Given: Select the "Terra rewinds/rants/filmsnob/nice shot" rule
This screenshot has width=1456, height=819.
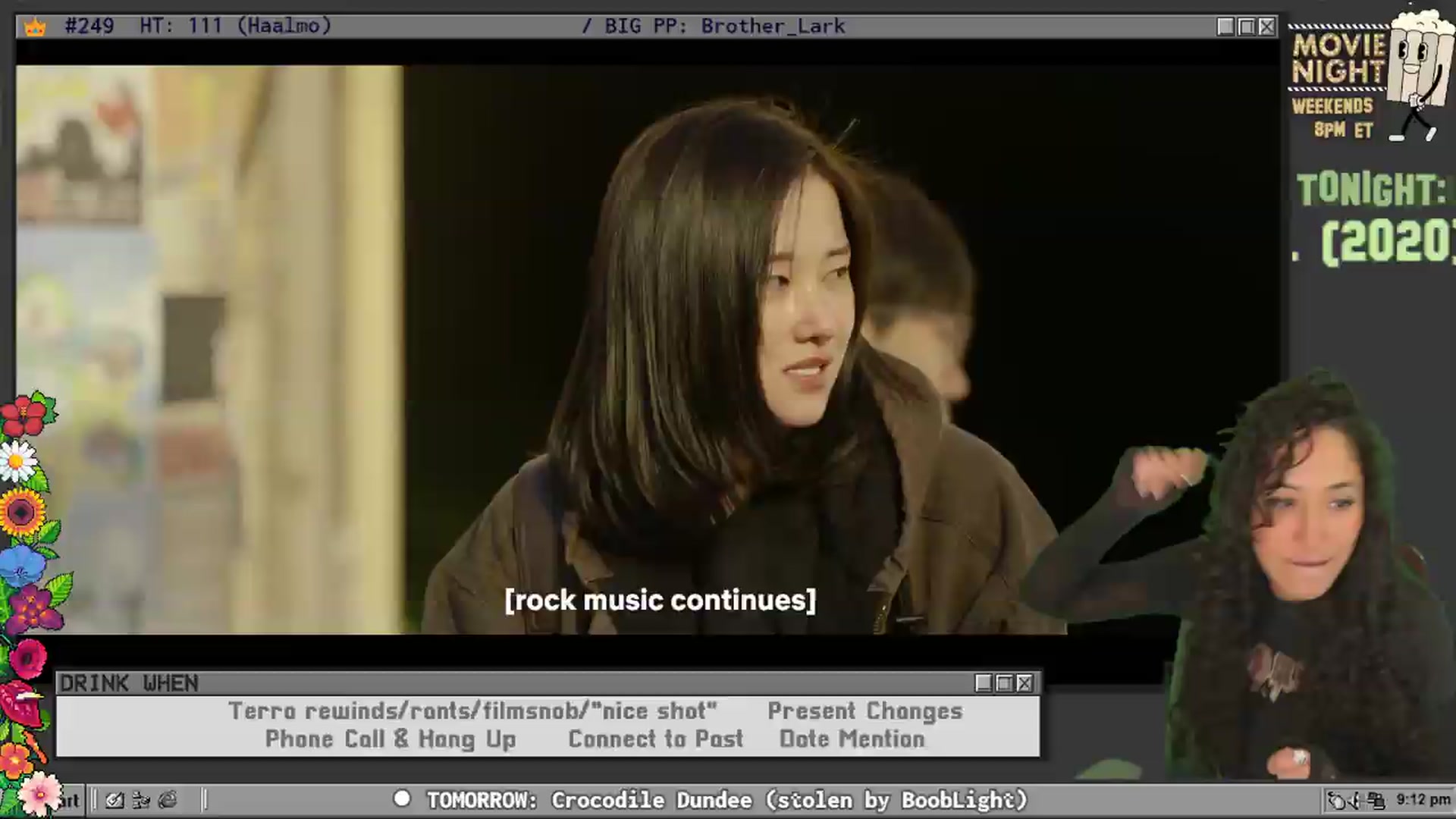Looking at the screenshot, I should (472, 711).
